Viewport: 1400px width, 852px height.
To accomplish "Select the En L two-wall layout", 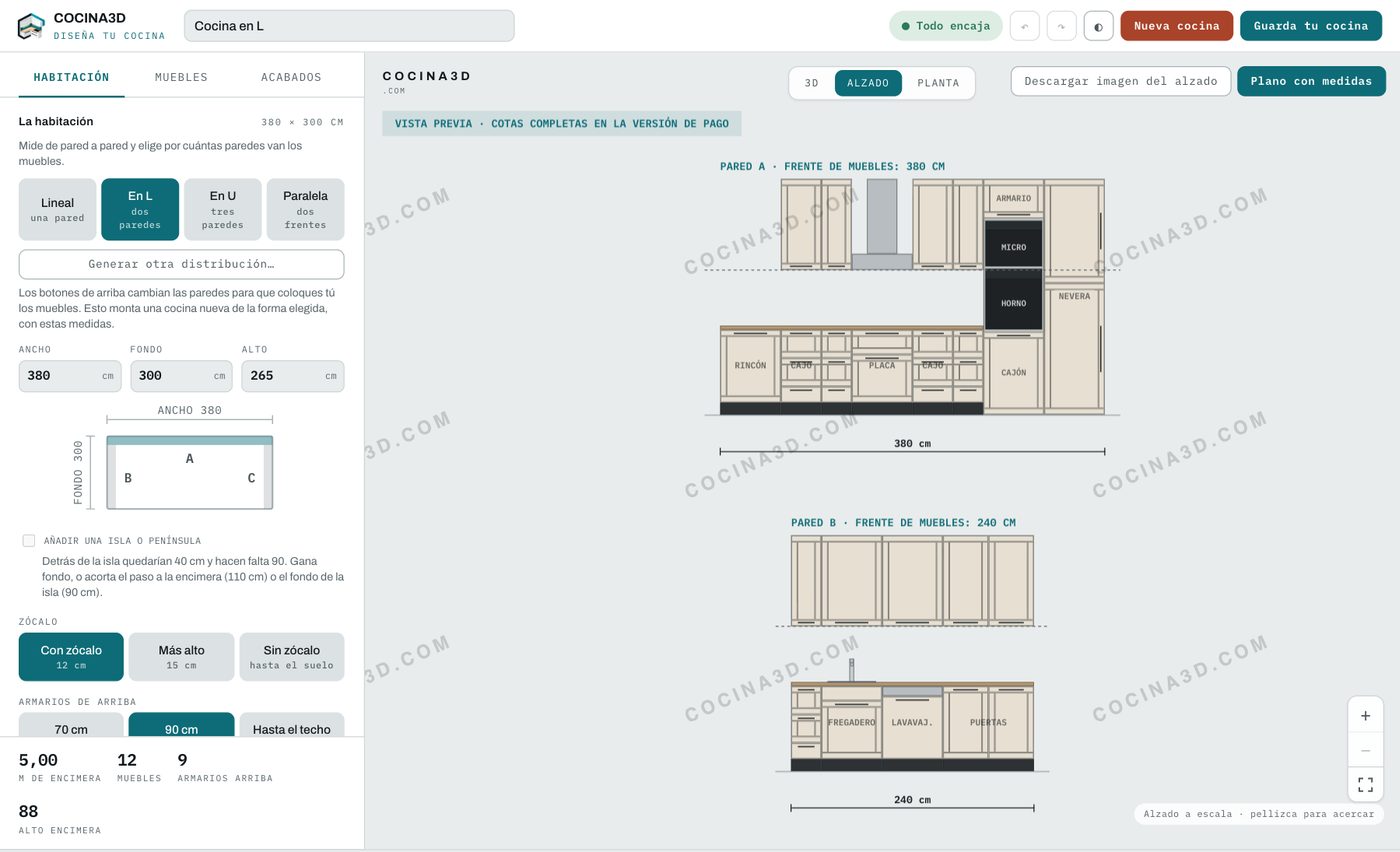I will coord(140,209).
